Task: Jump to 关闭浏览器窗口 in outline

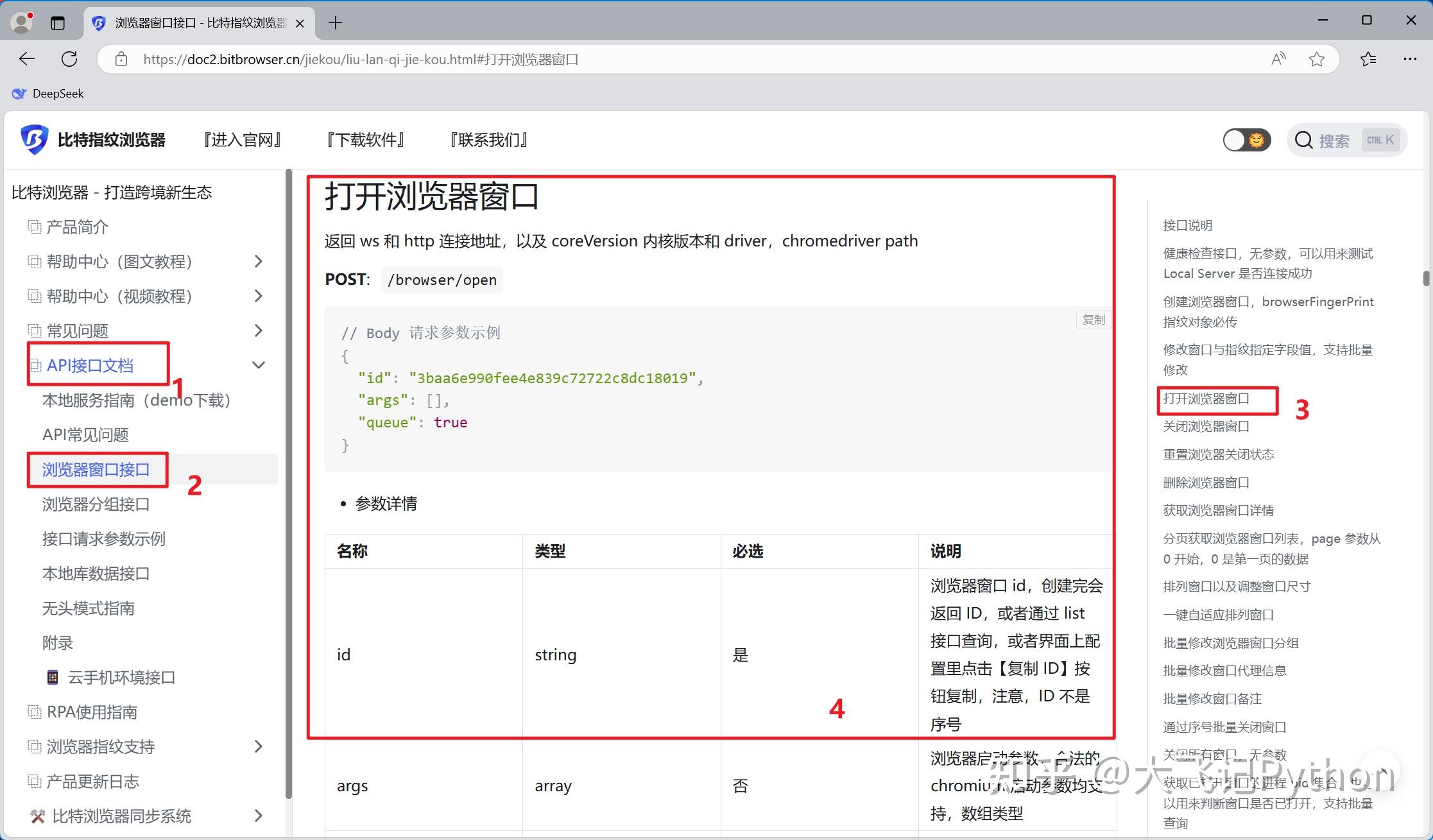Action: [x=1206, y=426]
